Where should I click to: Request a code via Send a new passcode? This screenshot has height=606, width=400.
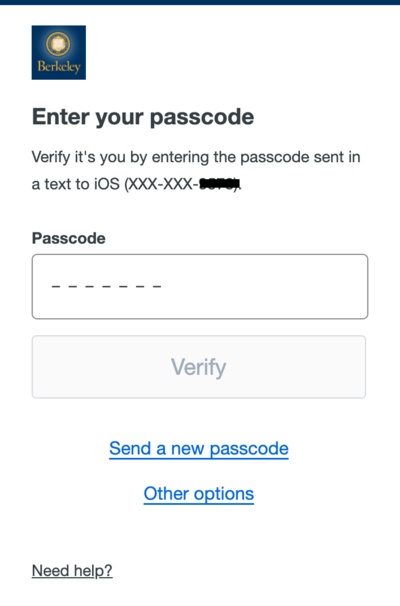pos(199,449)
